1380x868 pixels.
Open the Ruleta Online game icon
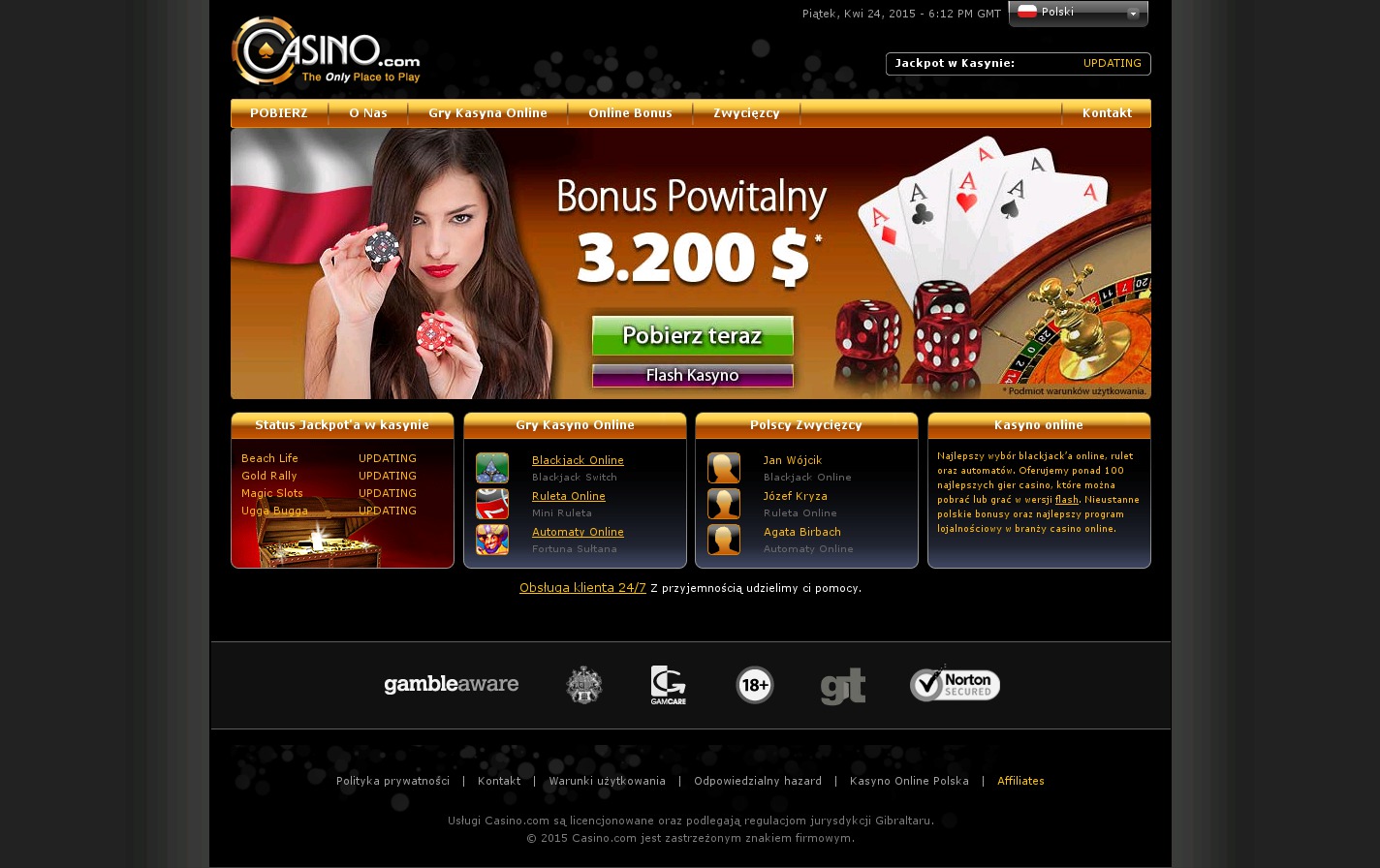492,504
